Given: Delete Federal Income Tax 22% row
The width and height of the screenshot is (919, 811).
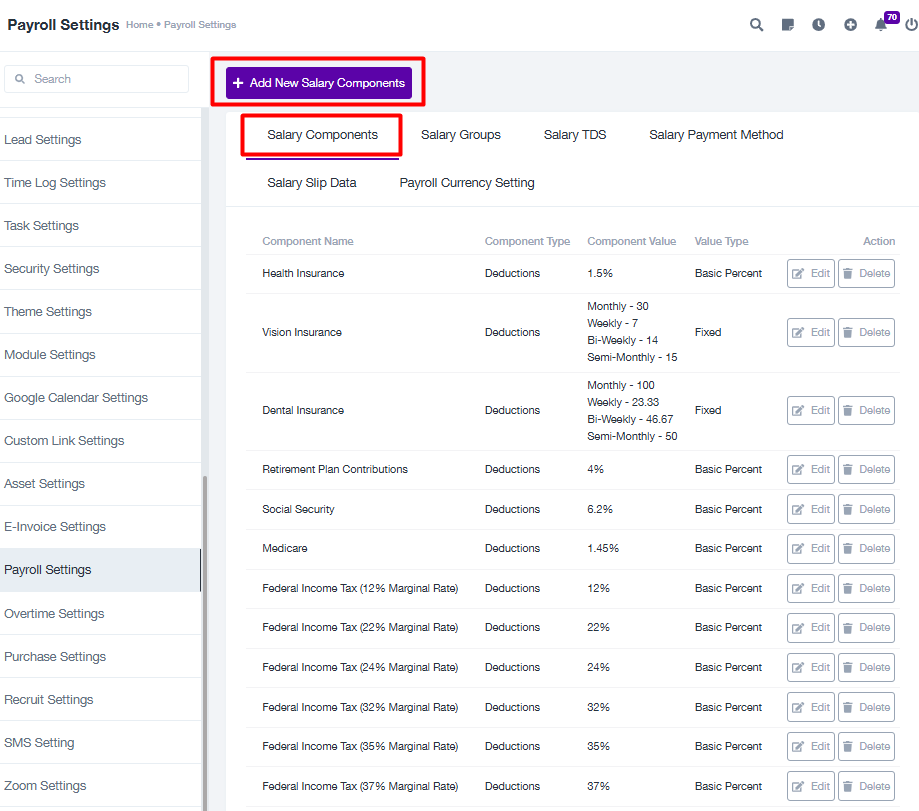Looking at the screenshot, I should click(866, 628).
